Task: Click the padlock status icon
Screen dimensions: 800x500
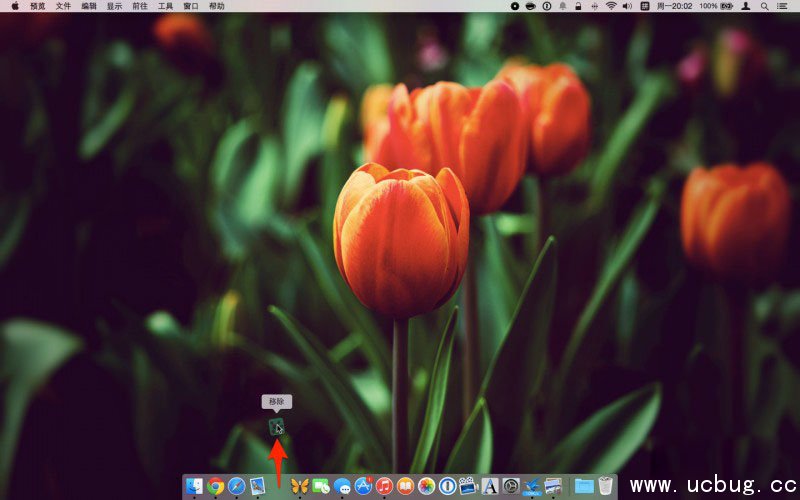Action: 578,6
